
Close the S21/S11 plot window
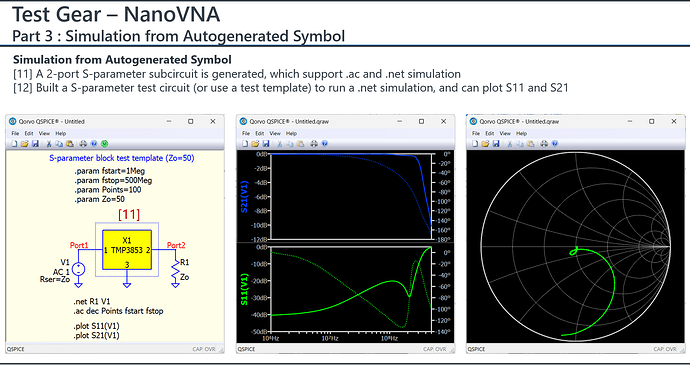point(443,121)
